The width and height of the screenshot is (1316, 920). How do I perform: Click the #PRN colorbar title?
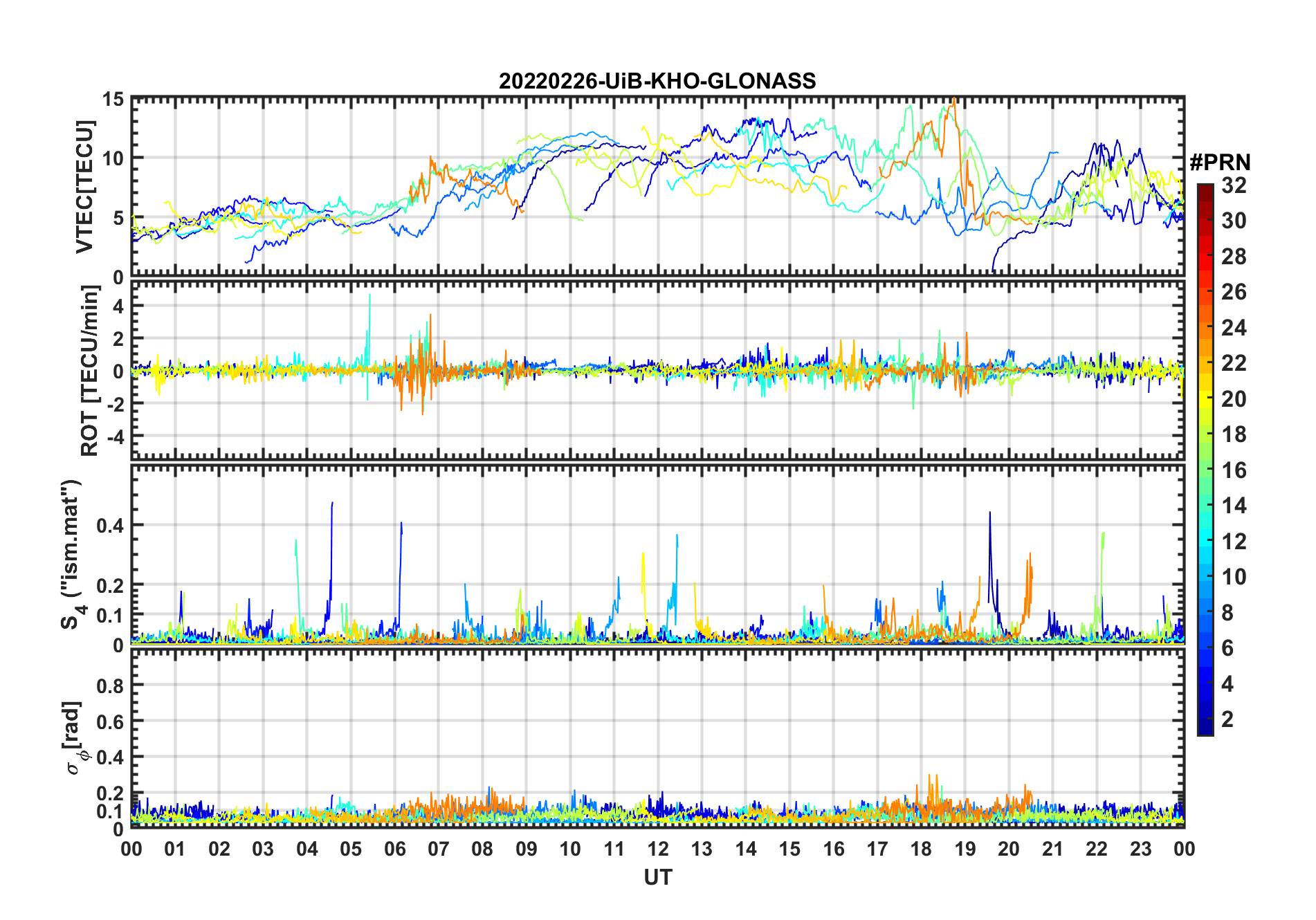click(x=1221, y=163)
